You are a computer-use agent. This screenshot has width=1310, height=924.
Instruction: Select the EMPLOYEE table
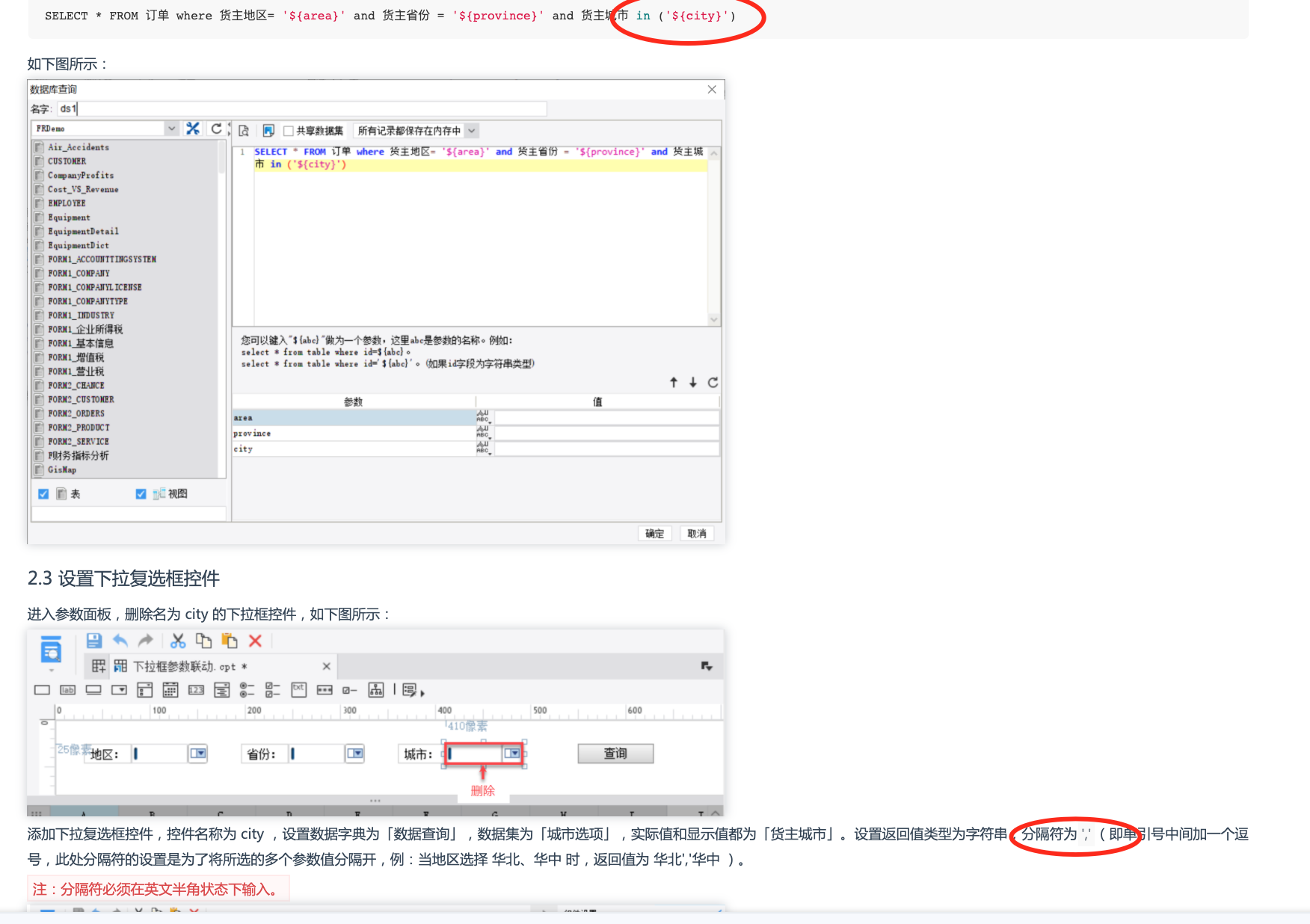[67, 203]
